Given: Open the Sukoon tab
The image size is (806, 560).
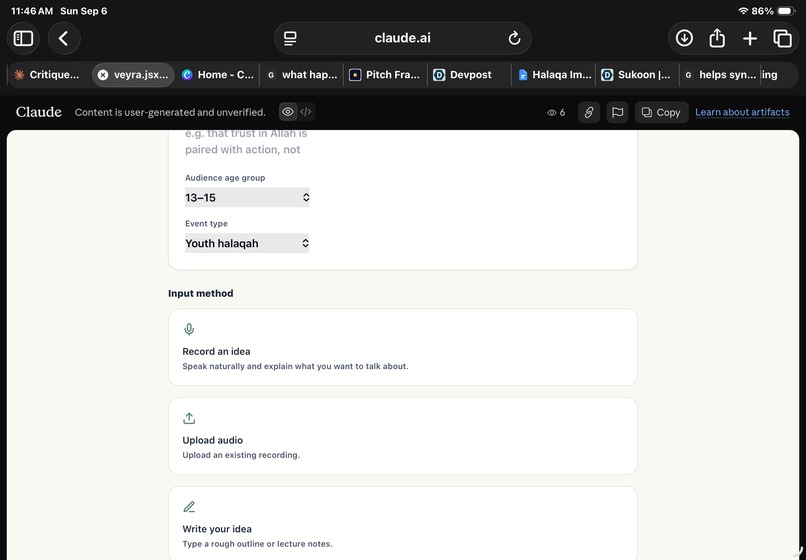Looking at the screenshot, I should [637, 75].
